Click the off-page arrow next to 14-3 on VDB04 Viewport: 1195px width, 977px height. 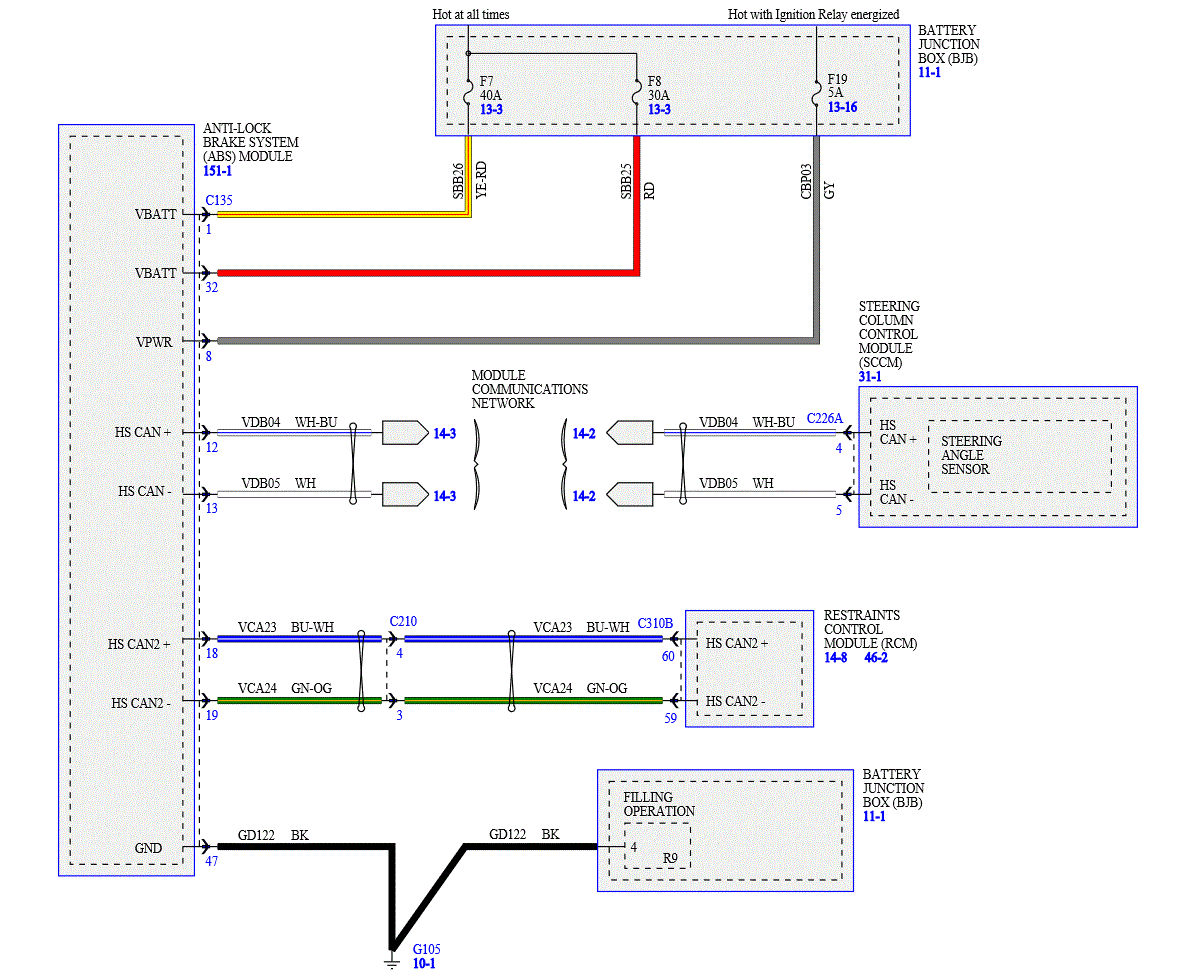coord(405,433)
